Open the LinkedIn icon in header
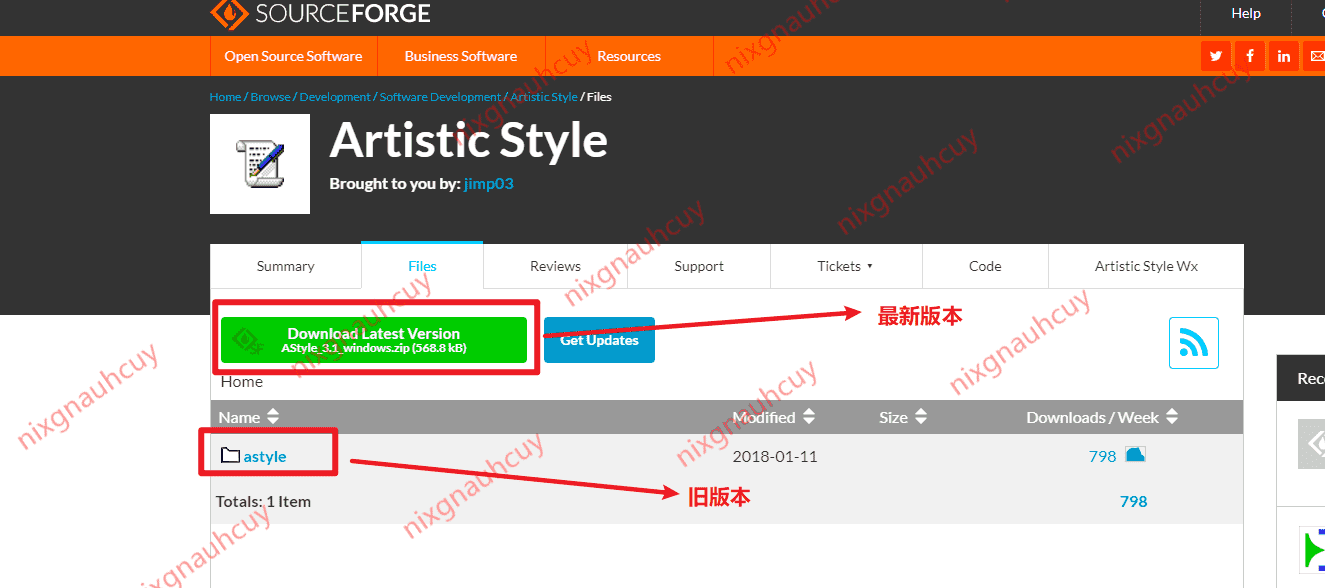This screenshot has height=588, width=1325. [x=1284, y=56]
